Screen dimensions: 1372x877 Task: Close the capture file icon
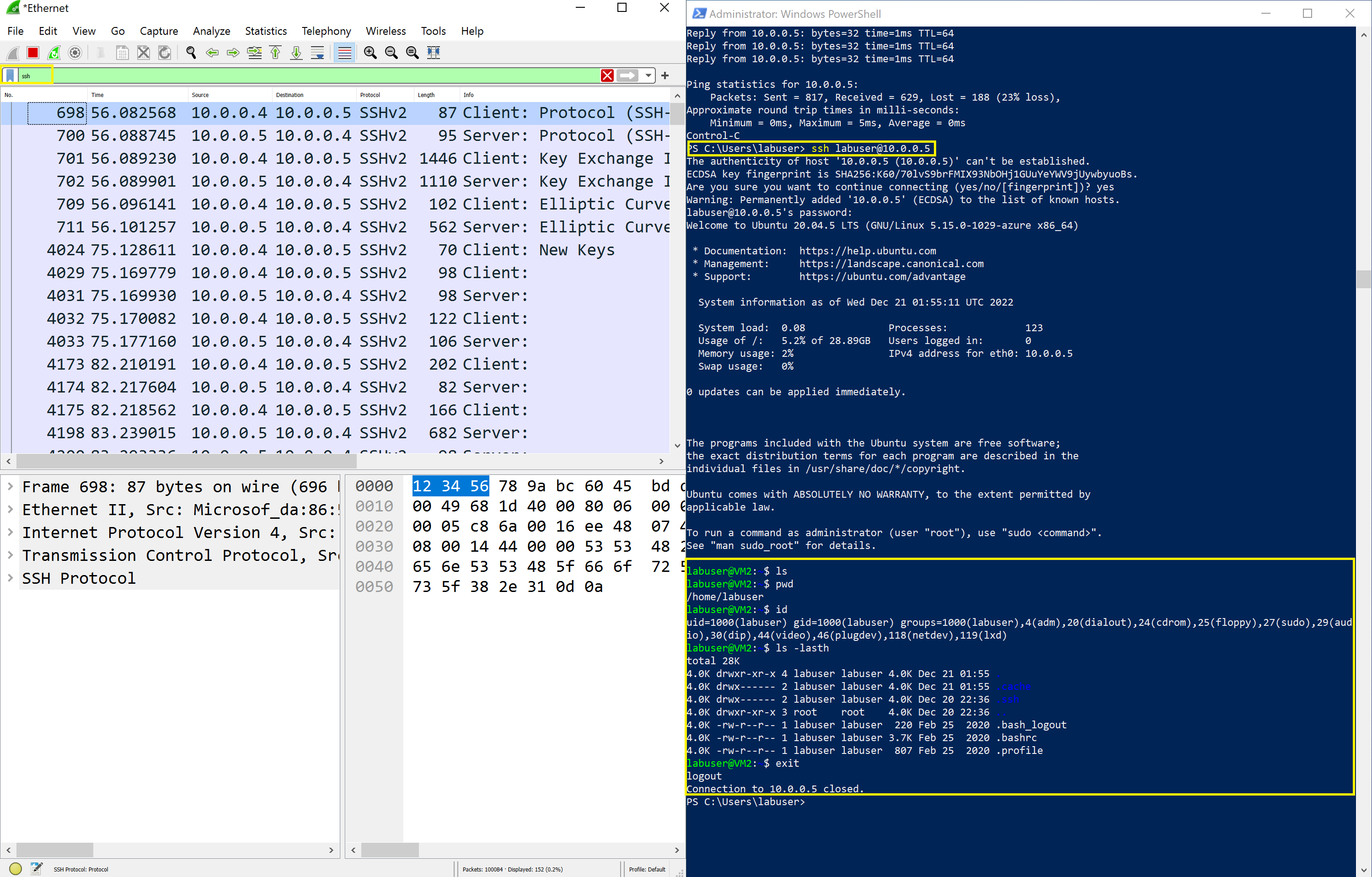(x=144, y=53)
